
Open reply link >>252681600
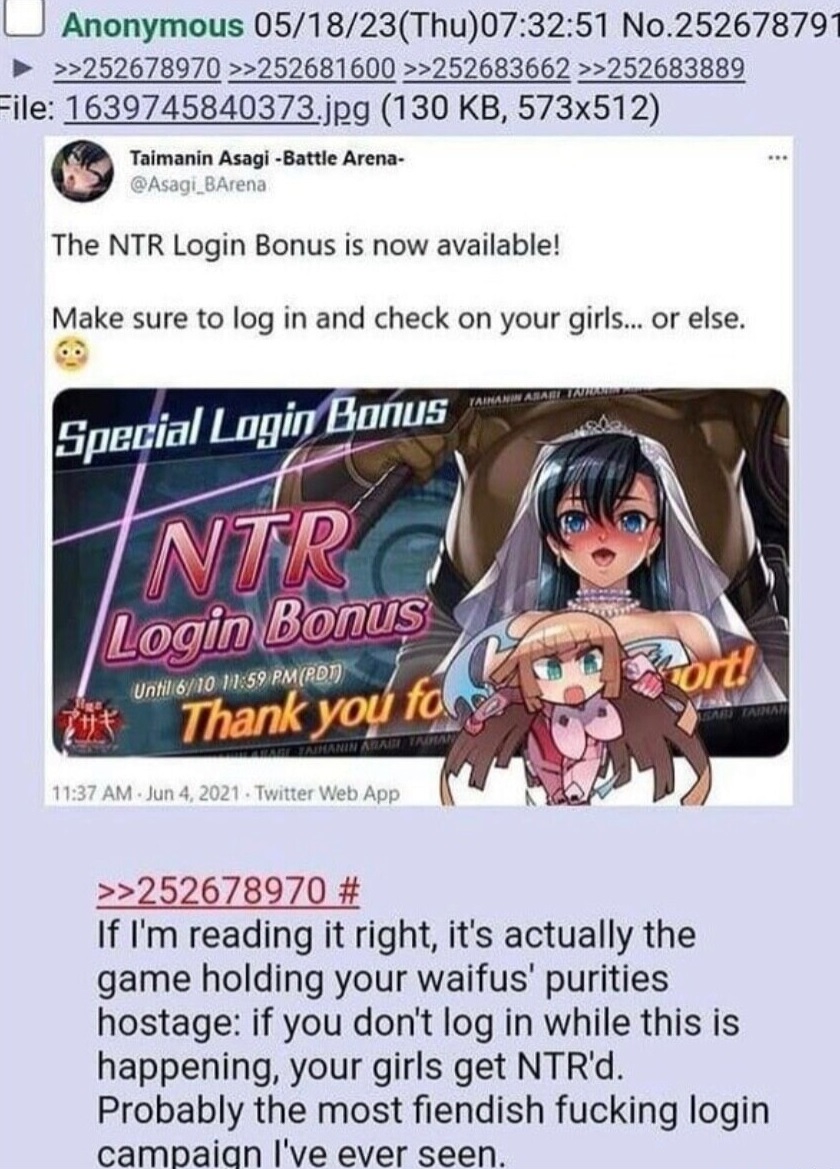click(x=312, y=69)
